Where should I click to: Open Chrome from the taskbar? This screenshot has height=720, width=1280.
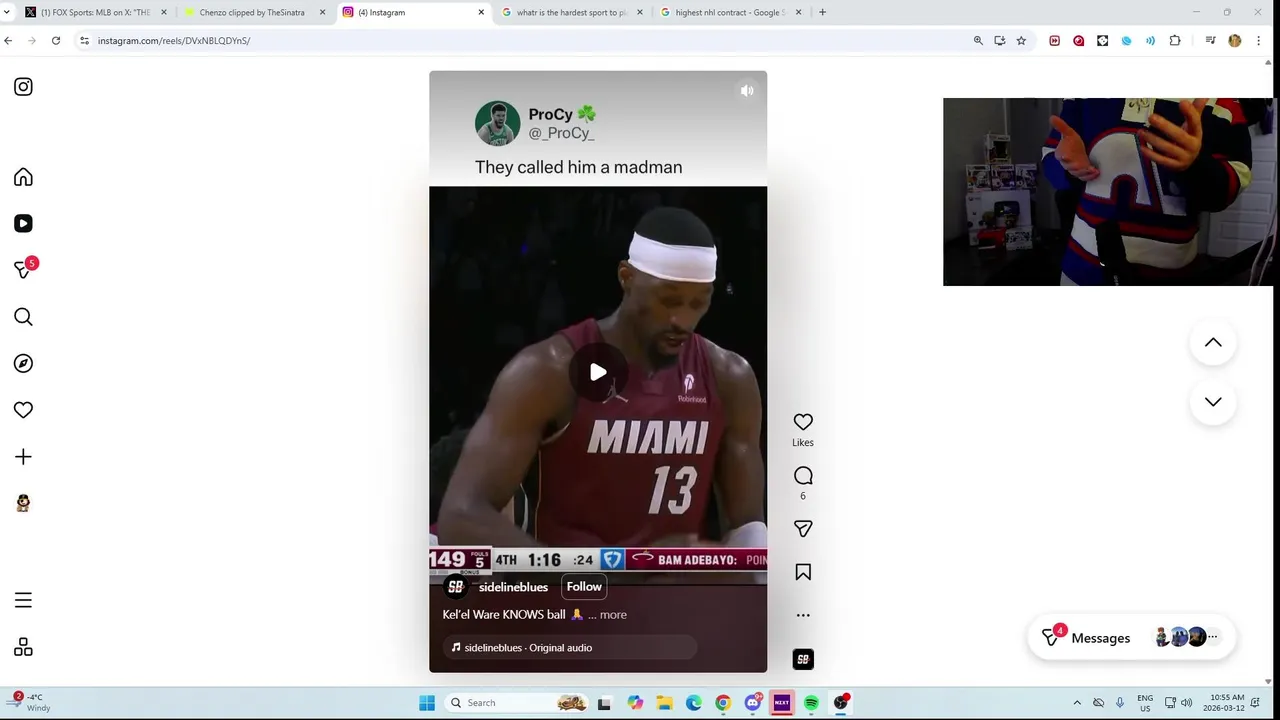click(x=723, y=703)
